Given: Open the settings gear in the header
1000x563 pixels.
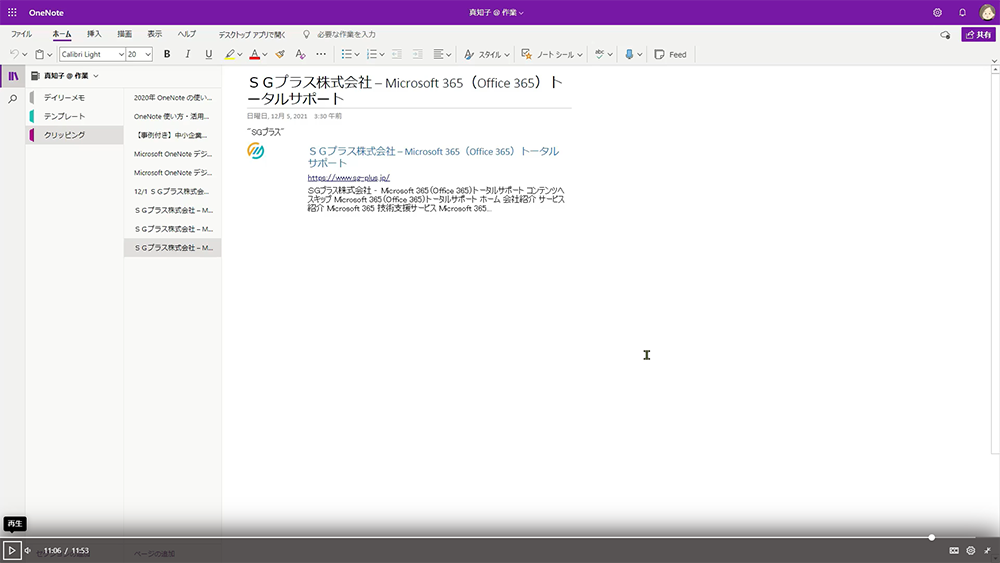Looking at the screenshot, I should pyautogui.click(x=937, y=12).
